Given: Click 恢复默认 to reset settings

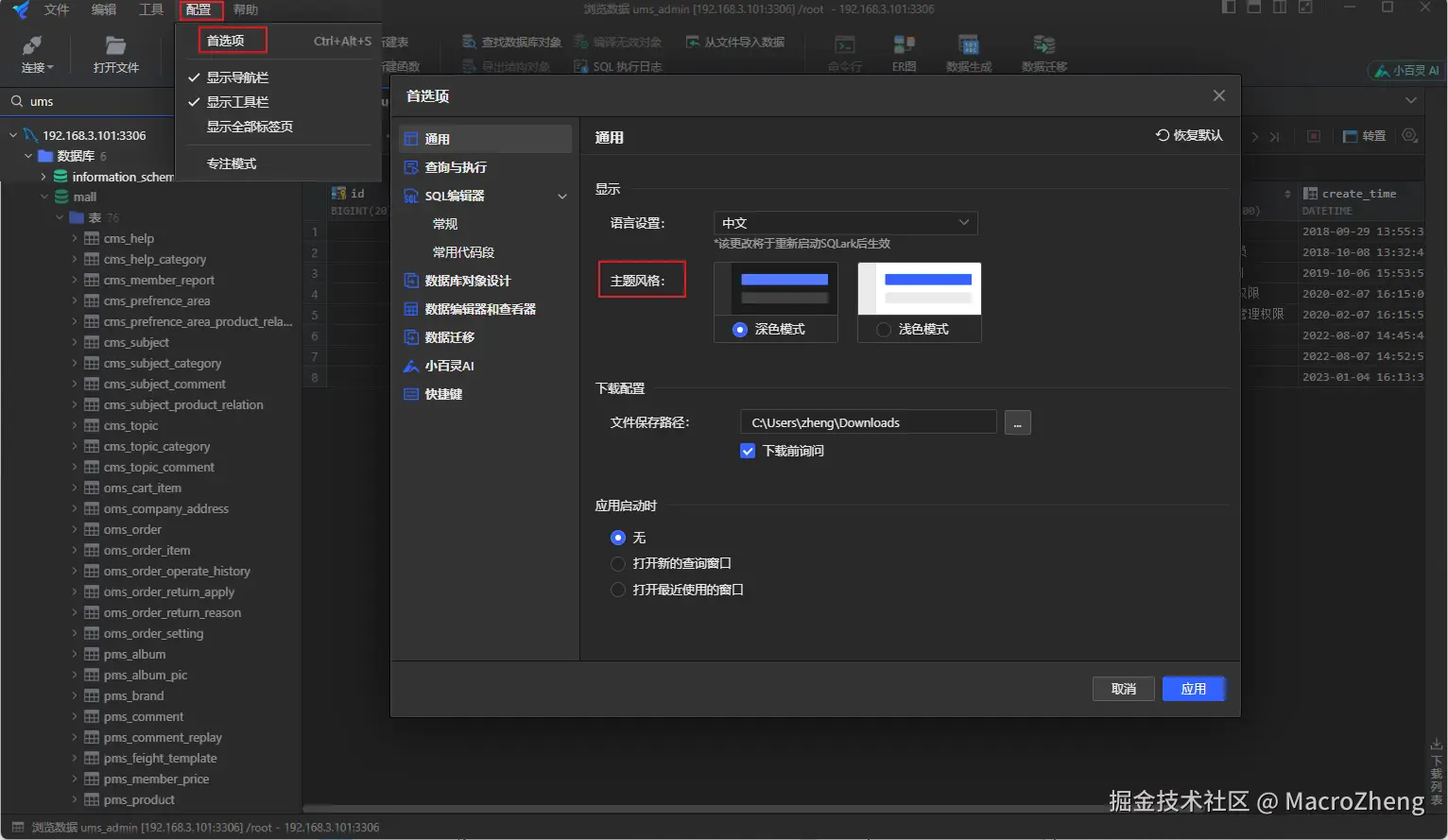Looking at the screenshot, I should click(1189, 135).
